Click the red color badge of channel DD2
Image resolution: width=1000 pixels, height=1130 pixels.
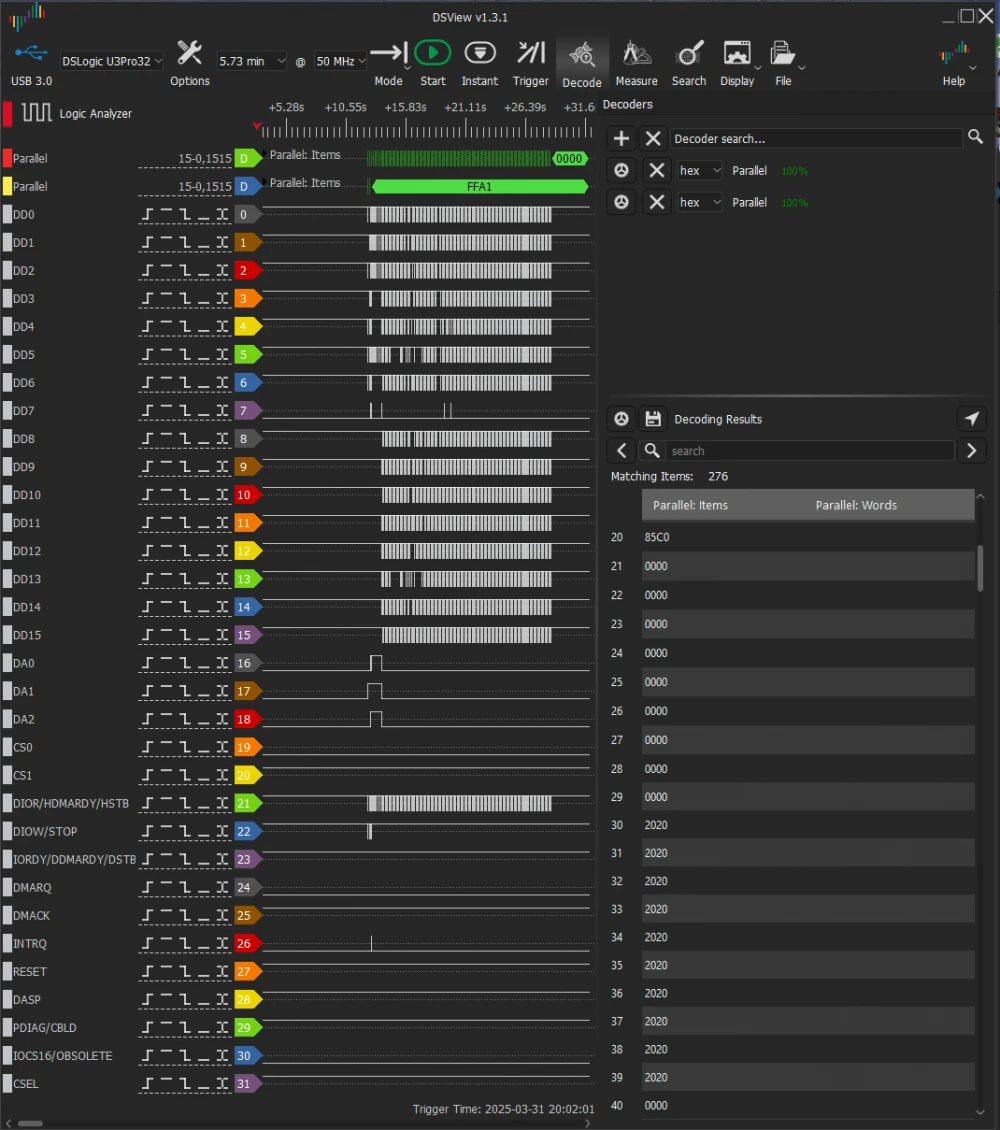(x=247, y=270)
